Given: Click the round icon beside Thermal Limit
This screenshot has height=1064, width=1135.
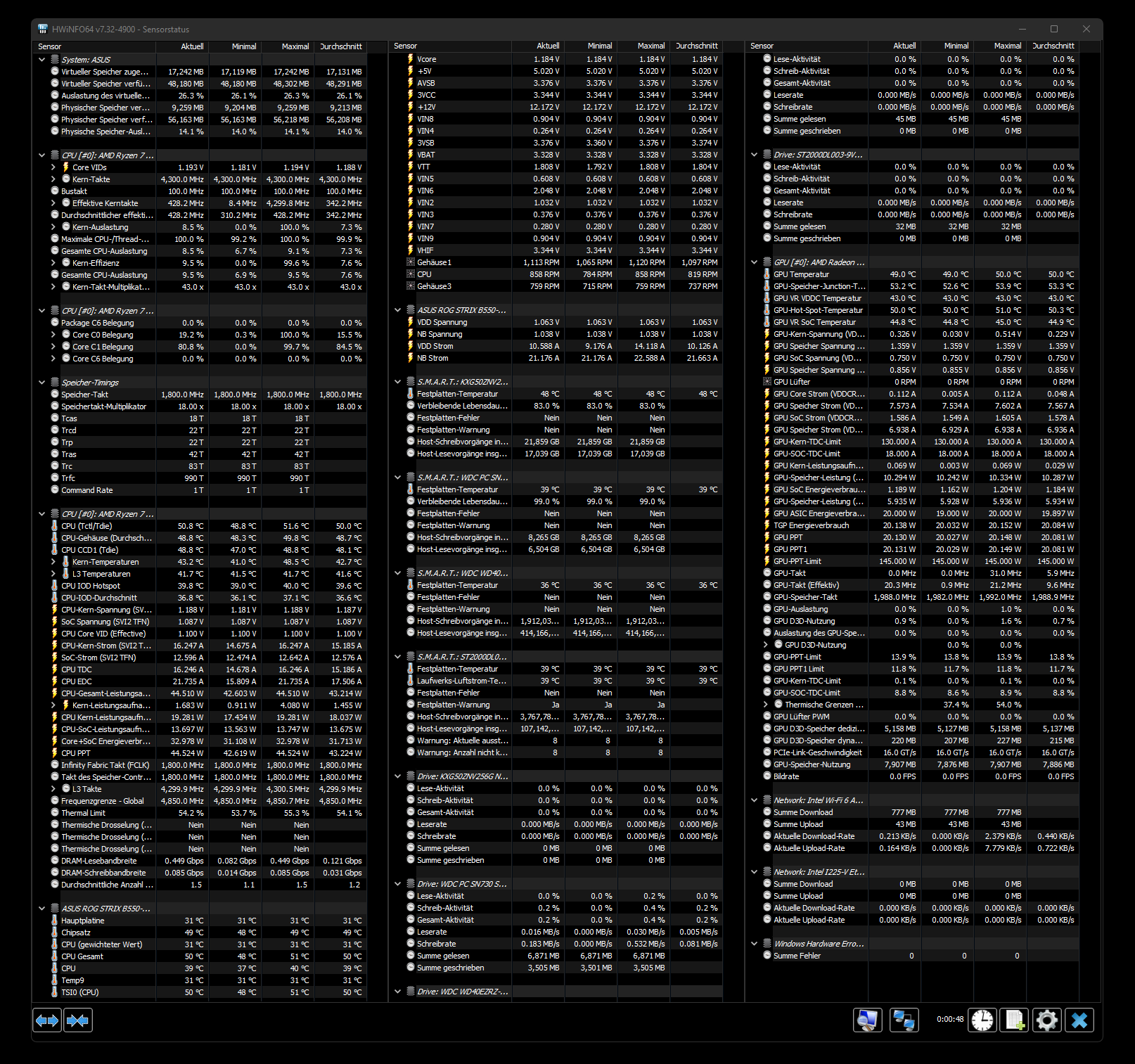Looking at the screenshot, I should (x=55, y=813).
